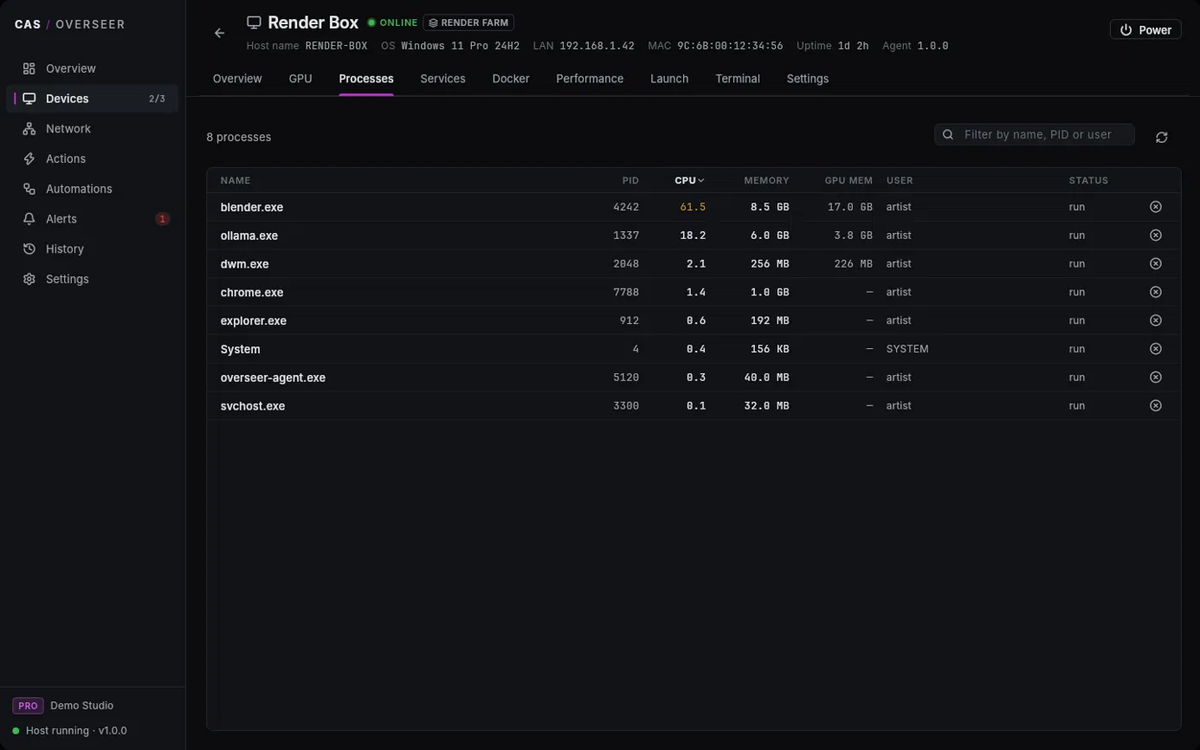Open Actions in the sidebar
Viewport: 1200px width, 750px height.
tap(92, 159)
